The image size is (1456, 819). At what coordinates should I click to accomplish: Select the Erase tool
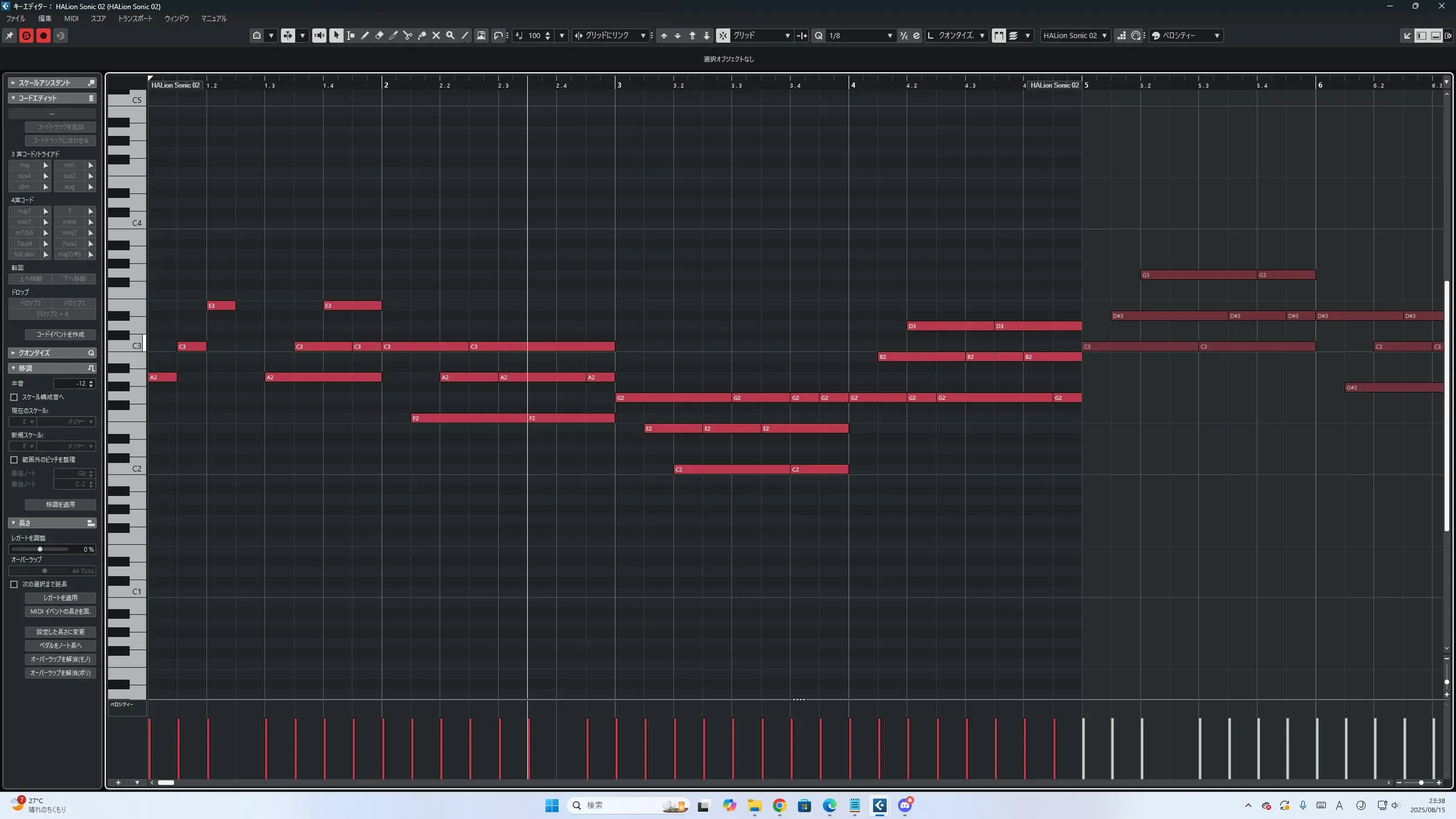click(379, 35)
